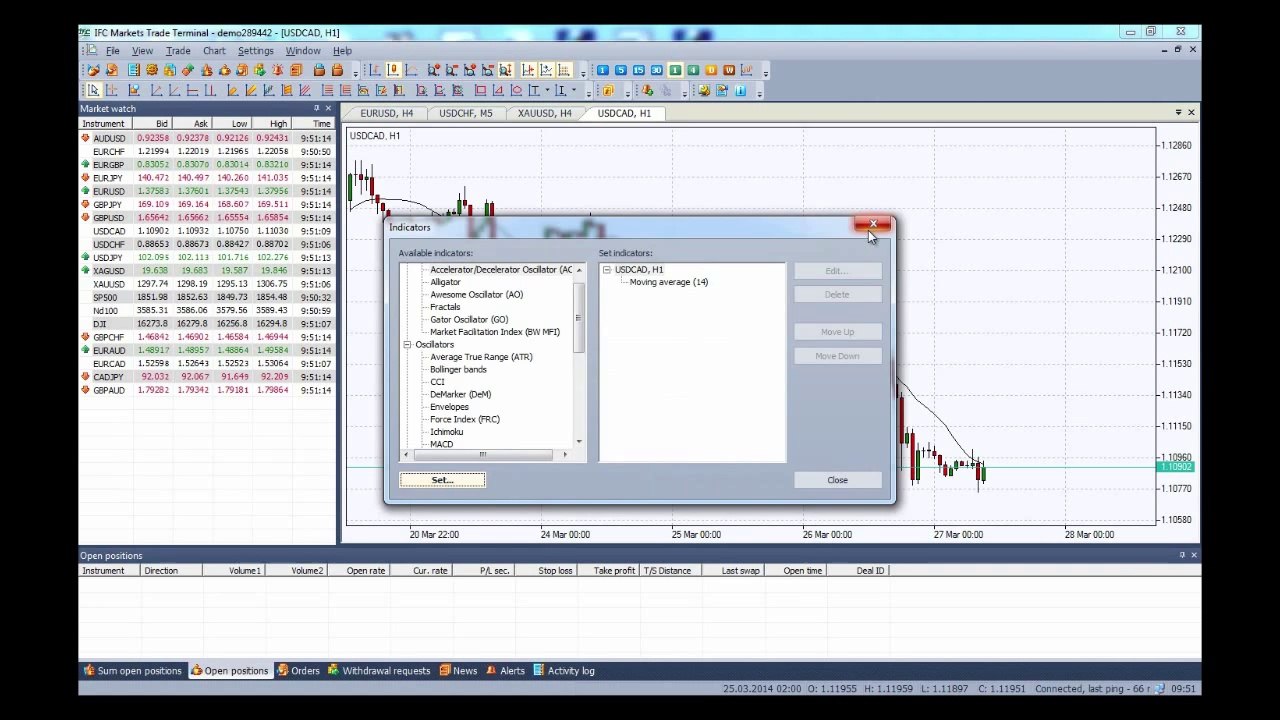The image size is (1280, 720).
Task: Pin the Market watch panel
Action: (x=316, y=108)
